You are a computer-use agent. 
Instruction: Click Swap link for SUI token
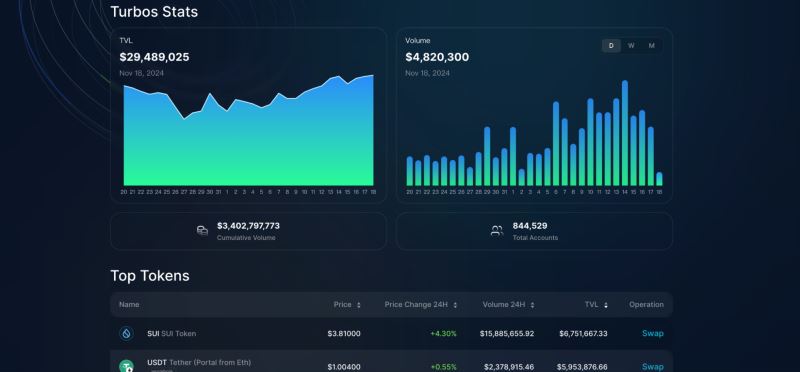[x=653, y=333]
